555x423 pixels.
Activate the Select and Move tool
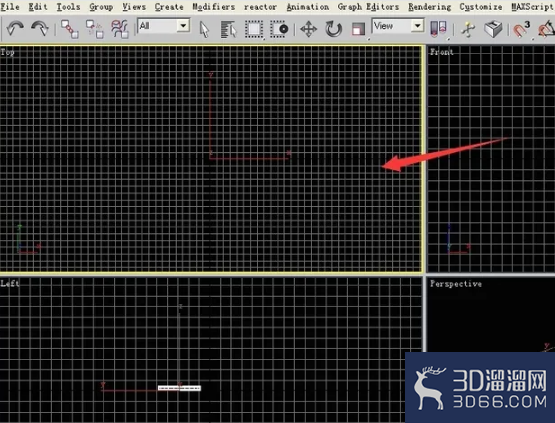tap(308, 29)
